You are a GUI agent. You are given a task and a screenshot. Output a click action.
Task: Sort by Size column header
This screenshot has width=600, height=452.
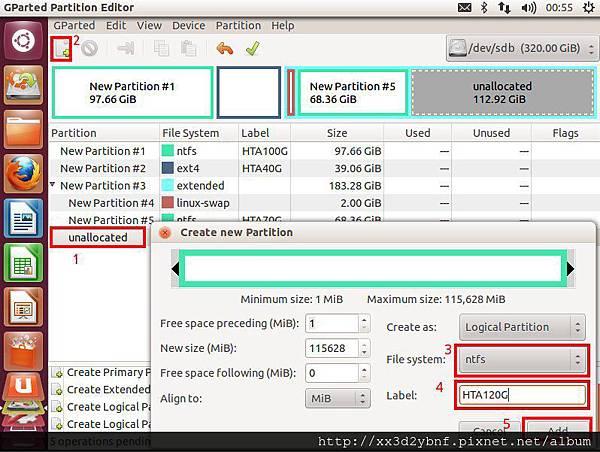pyautogui.click(x=337, y=133)
